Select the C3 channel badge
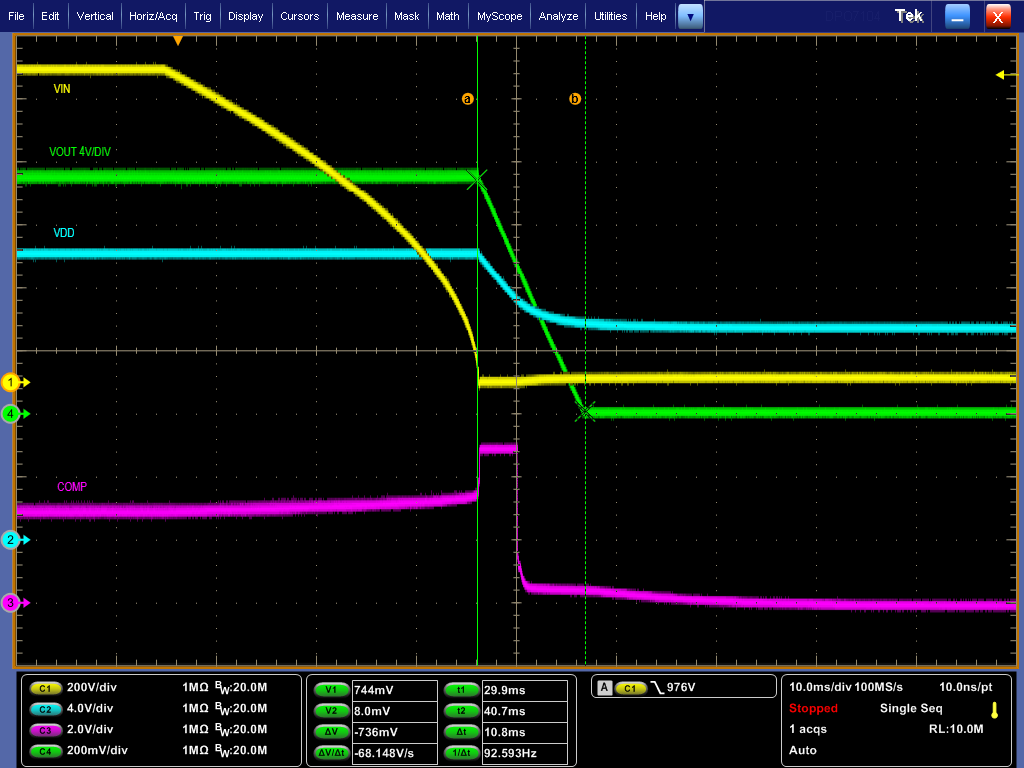 44,730
